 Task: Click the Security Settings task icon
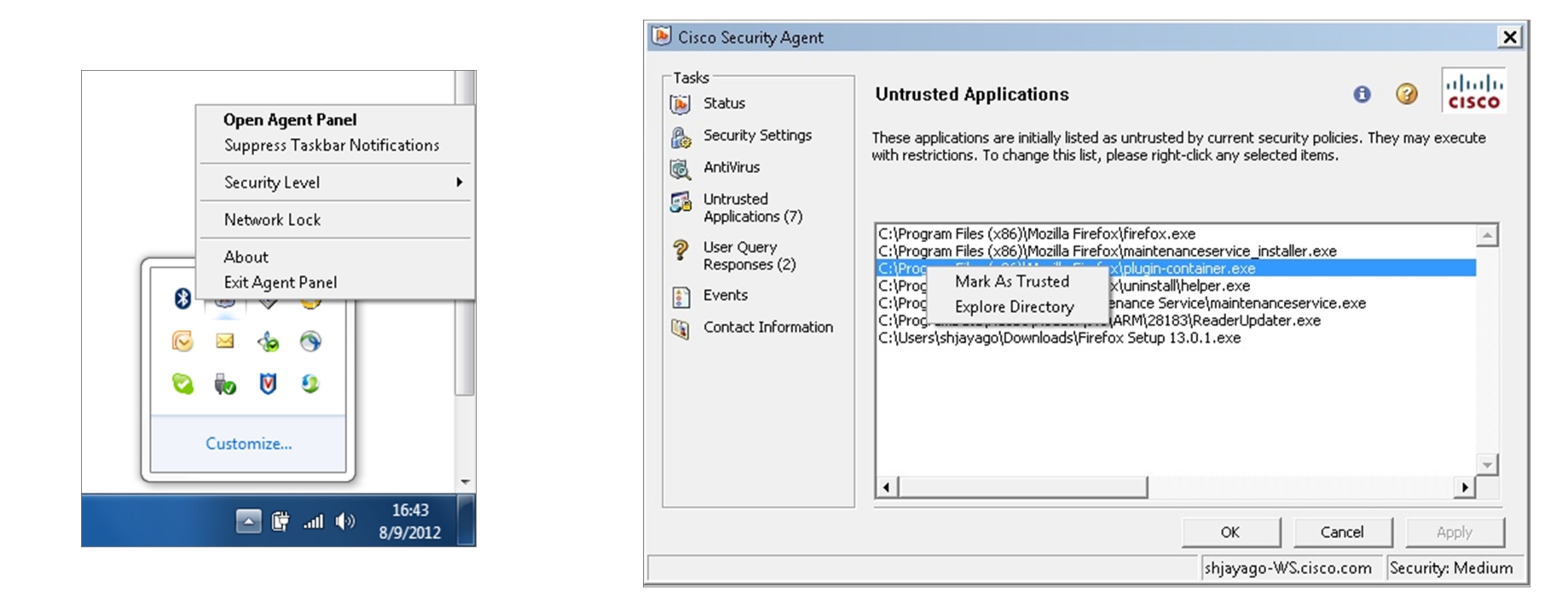tap(680, 136)
